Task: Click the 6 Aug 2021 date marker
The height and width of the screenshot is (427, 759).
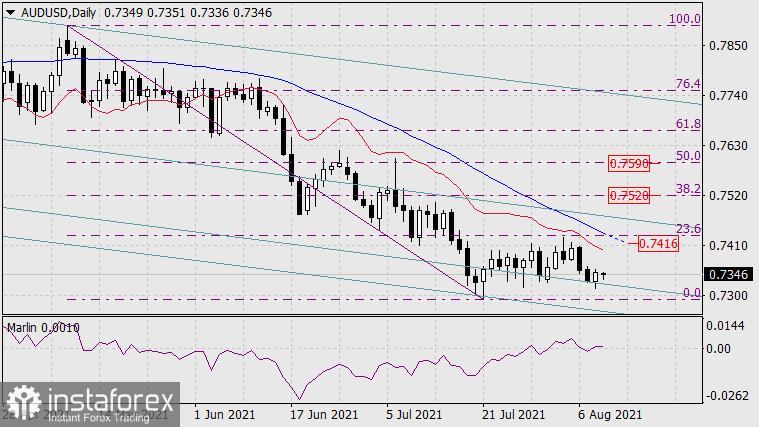Action: 608,414
